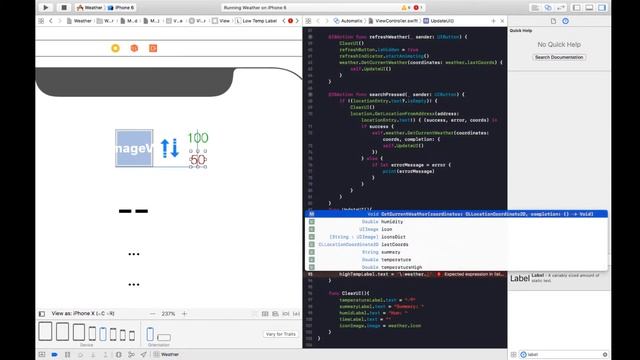This screenshot has height=360, width=640.
Task: Select the red 50 low temp label
Action: pyautogui.click(x=198, y=160)
